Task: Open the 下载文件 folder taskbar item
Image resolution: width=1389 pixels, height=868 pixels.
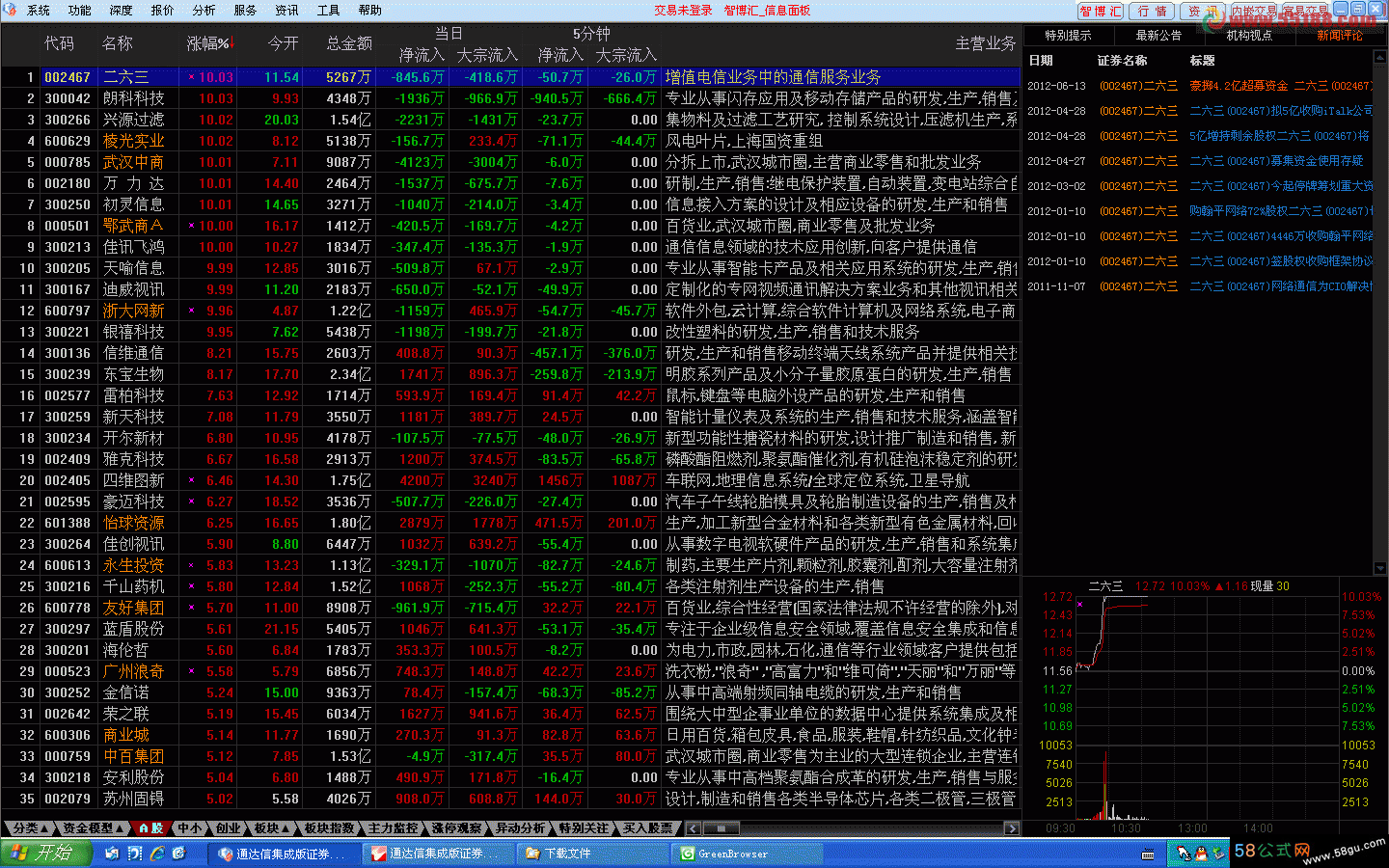Action: (x=590, y=854)
